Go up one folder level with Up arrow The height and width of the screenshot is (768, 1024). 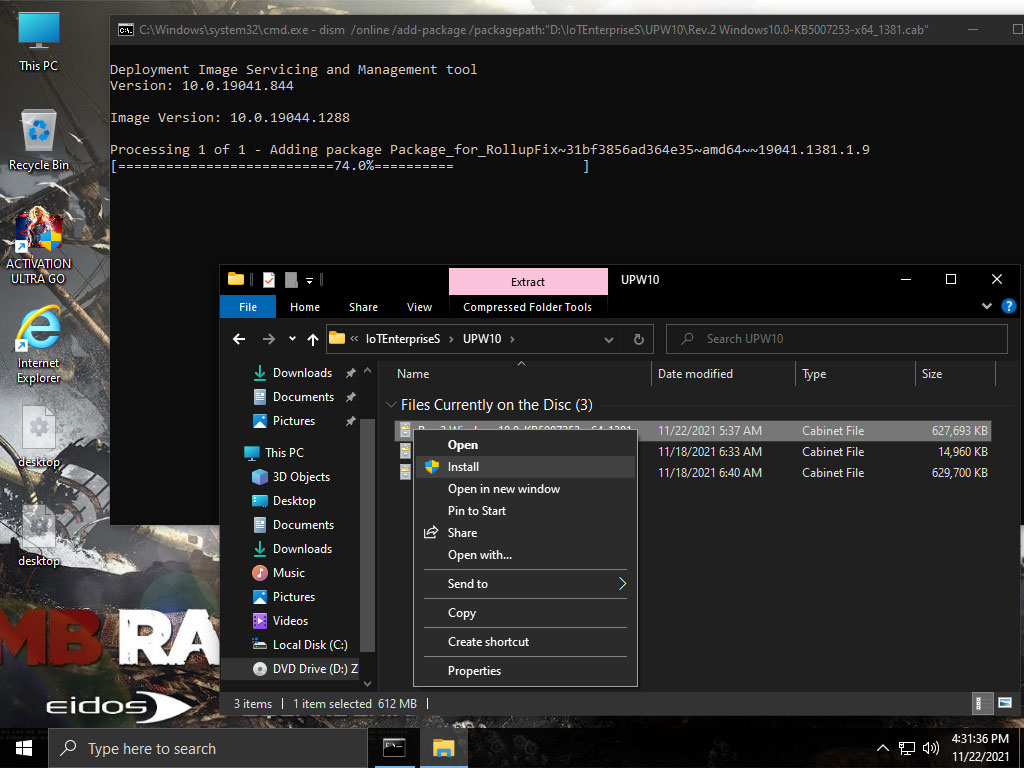click(313, 339)
